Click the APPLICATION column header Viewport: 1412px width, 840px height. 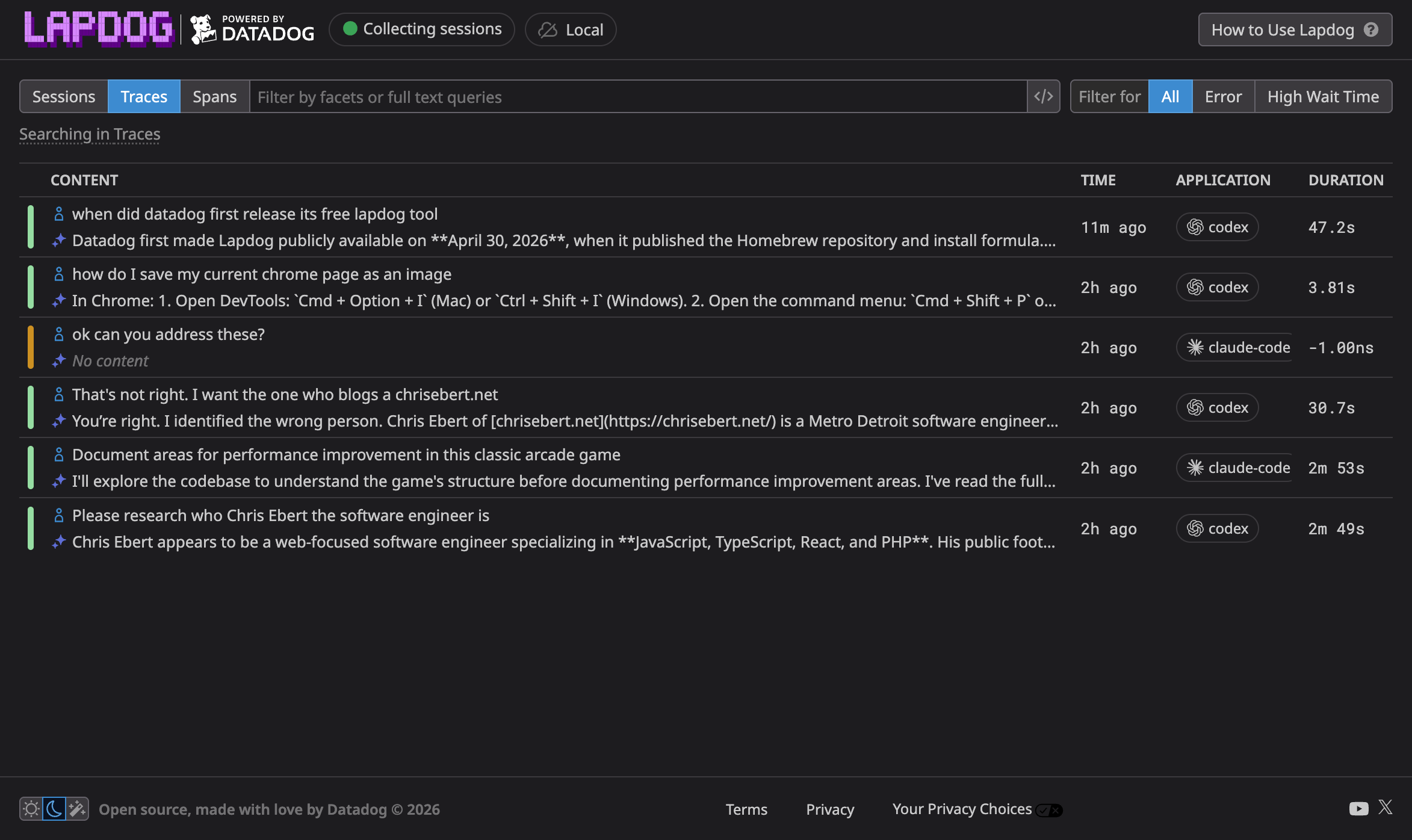1223,180
